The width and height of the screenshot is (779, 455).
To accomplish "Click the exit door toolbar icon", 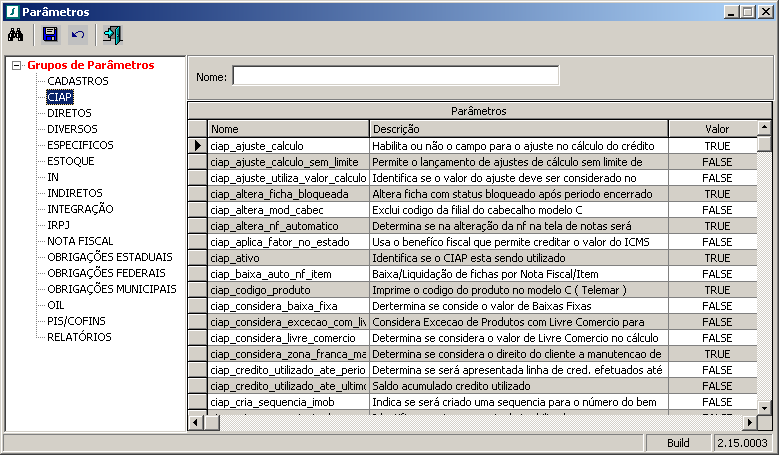I will tap(112, 35).
